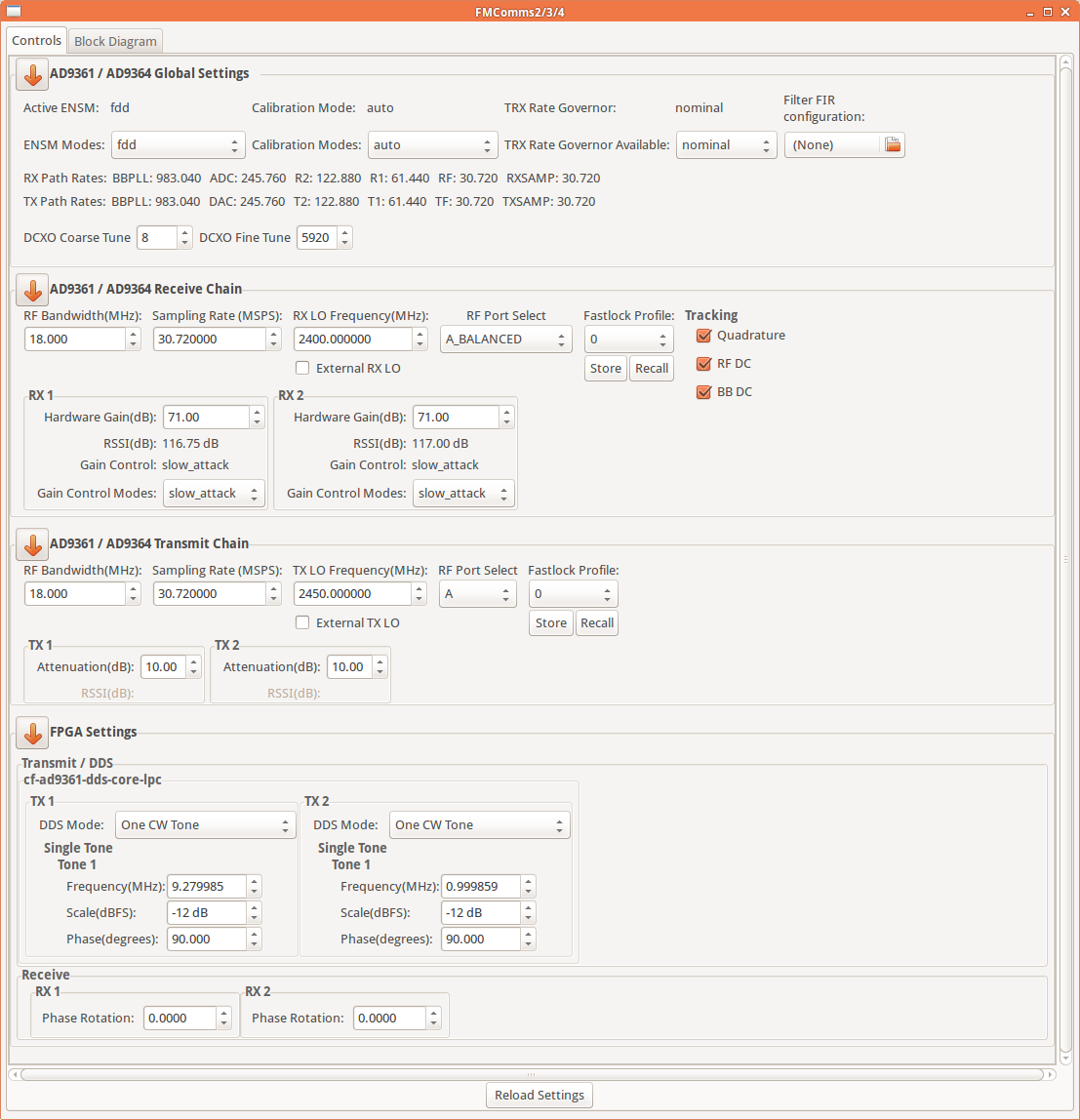This screenshot has height=1120, width=1080.
Task: Click the Reload Settings button
Action: point(540,1095)
